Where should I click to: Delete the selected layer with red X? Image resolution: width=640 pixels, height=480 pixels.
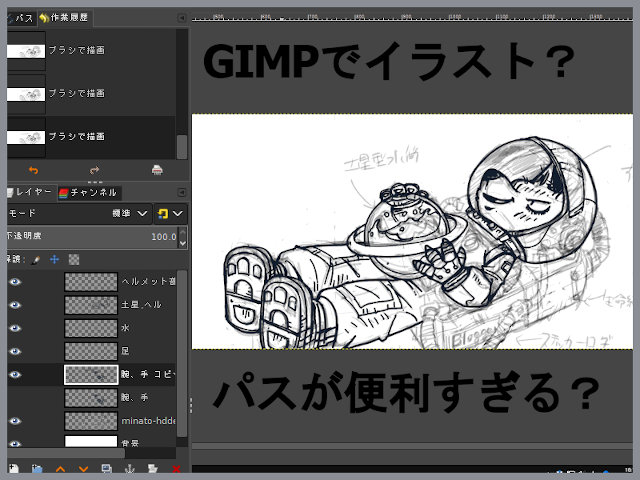coord(176,469)
